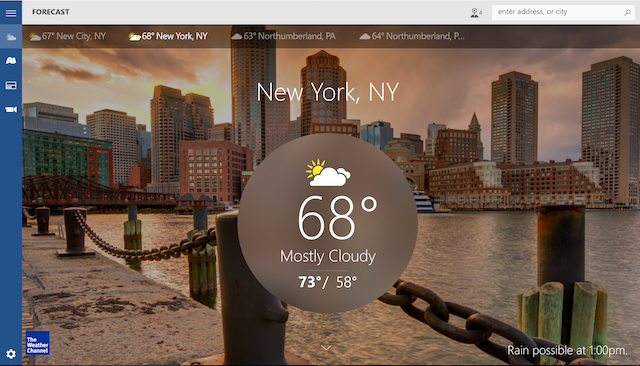640x366 pixels.
Task: Click the New York, NY city heading
Action: (327, 92)
